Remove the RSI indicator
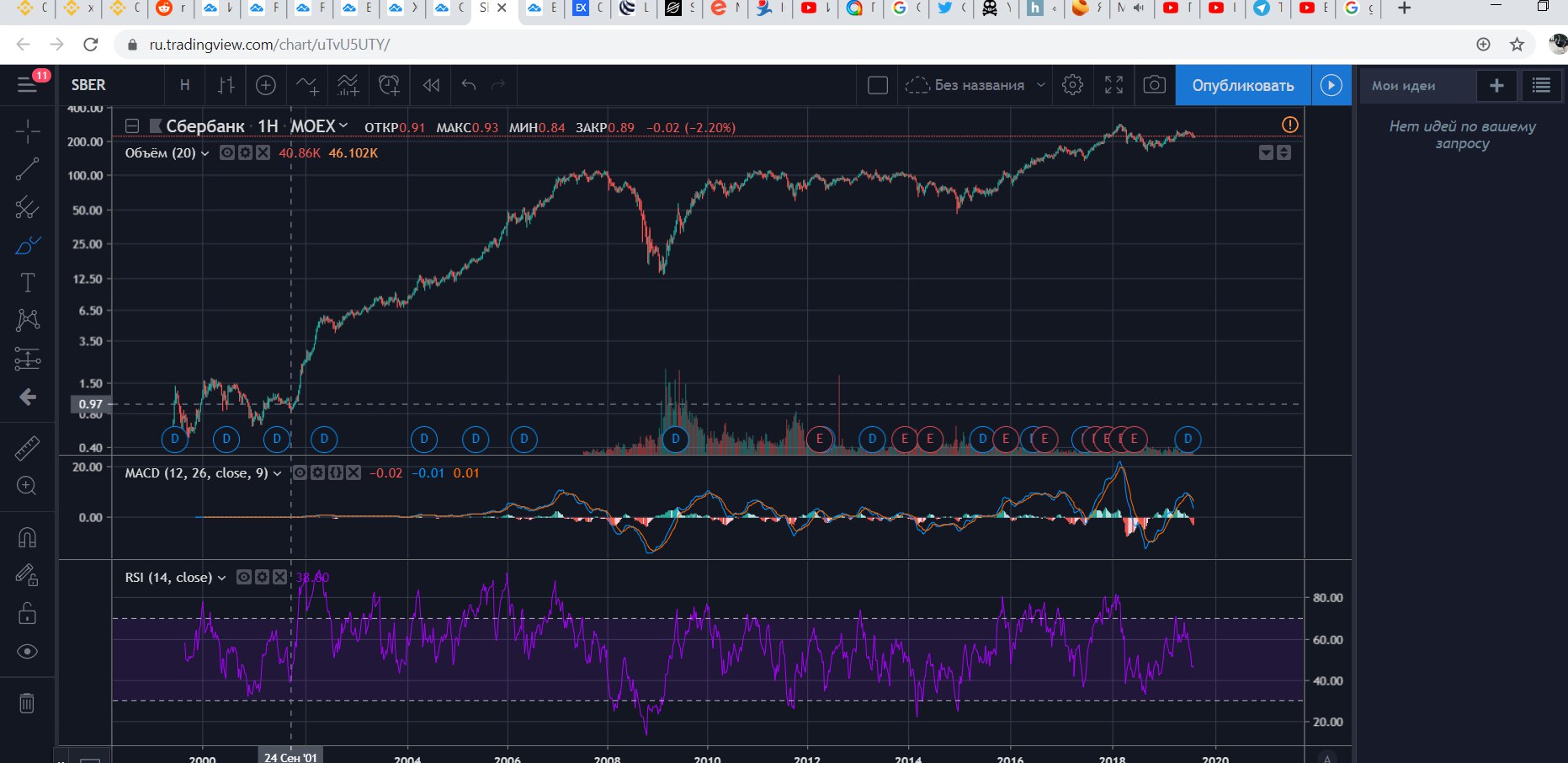 [x=279, y=577]
